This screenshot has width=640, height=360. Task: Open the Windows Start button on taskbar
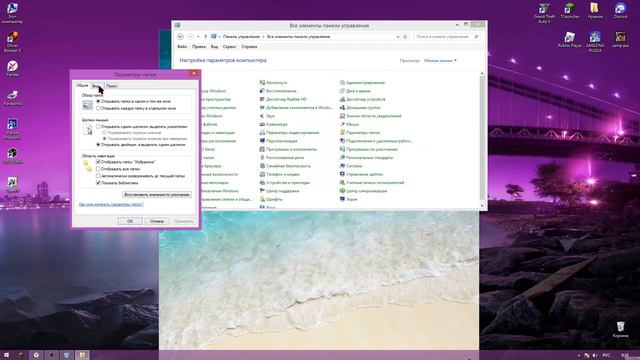pos(6,355)
